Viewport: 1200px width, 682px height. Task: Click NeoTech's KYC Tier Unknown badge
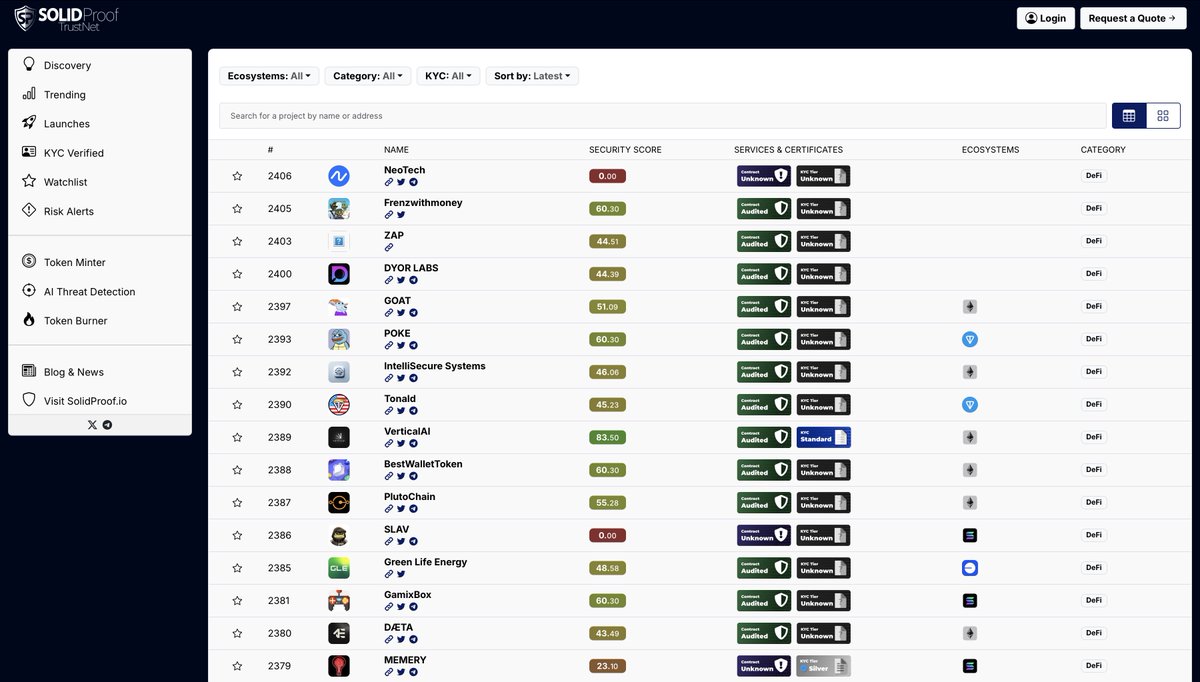point(823,176)
